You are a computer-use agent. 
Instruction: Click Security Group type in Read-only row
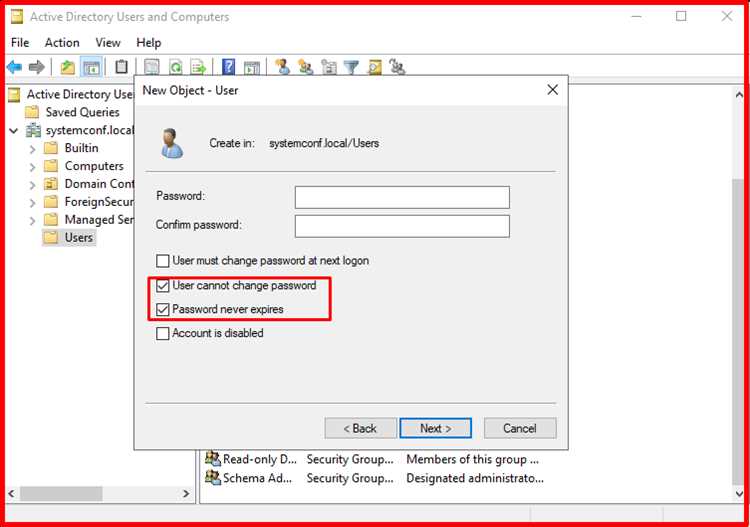point(350,459)
